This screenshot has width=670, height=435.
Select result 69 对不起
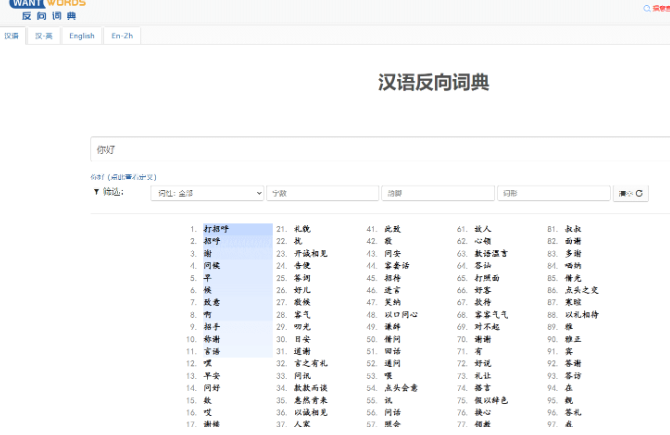487,327
